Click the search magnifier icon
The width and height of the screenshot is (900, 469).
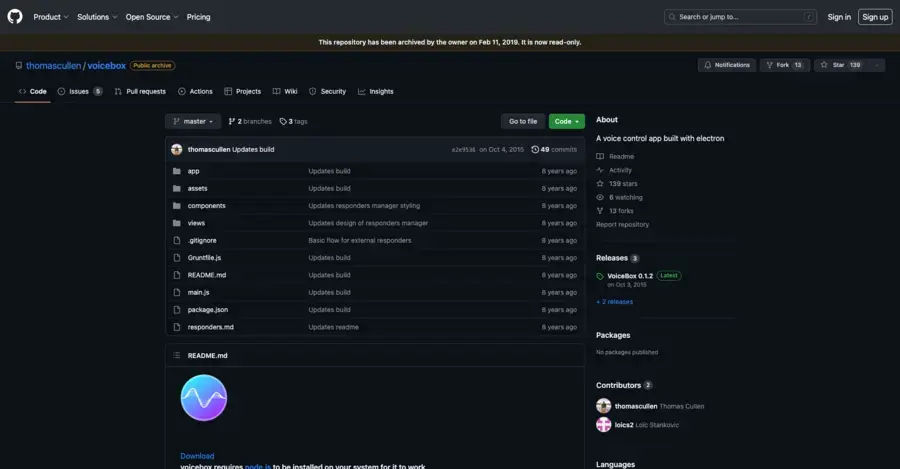point(672,17)
